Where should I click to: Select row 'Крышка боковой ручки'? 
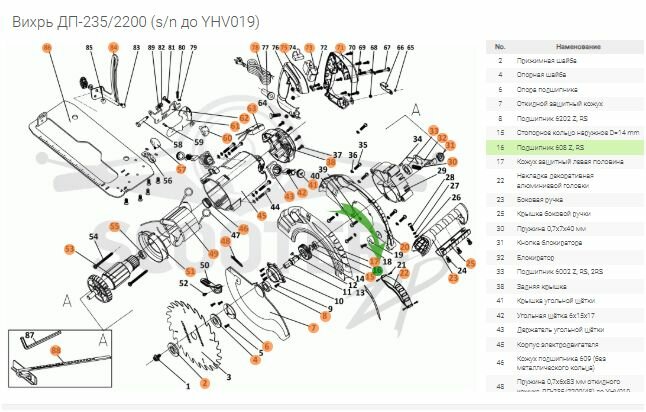pos(564,214)
